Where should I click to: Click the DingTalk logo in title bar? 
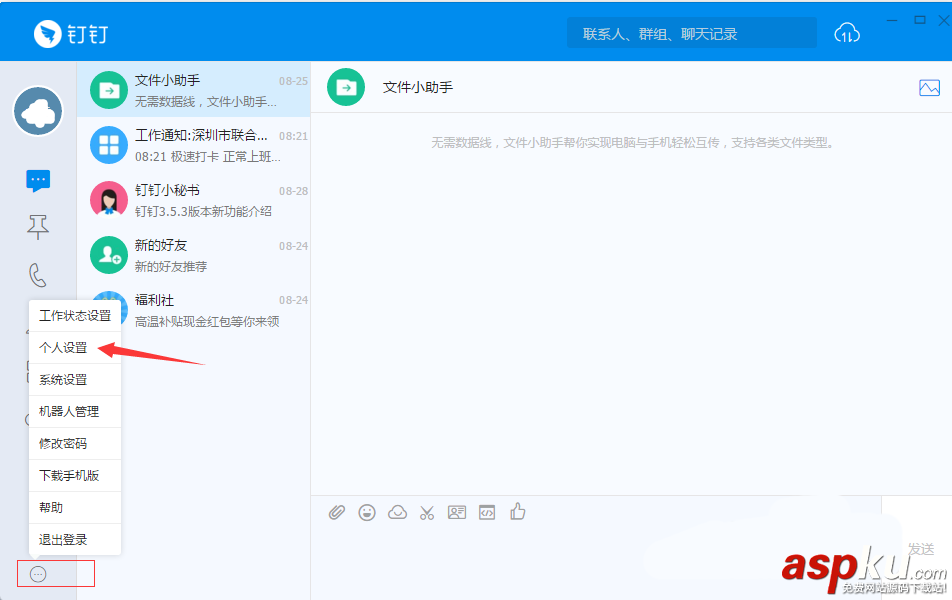coord(71,33)
